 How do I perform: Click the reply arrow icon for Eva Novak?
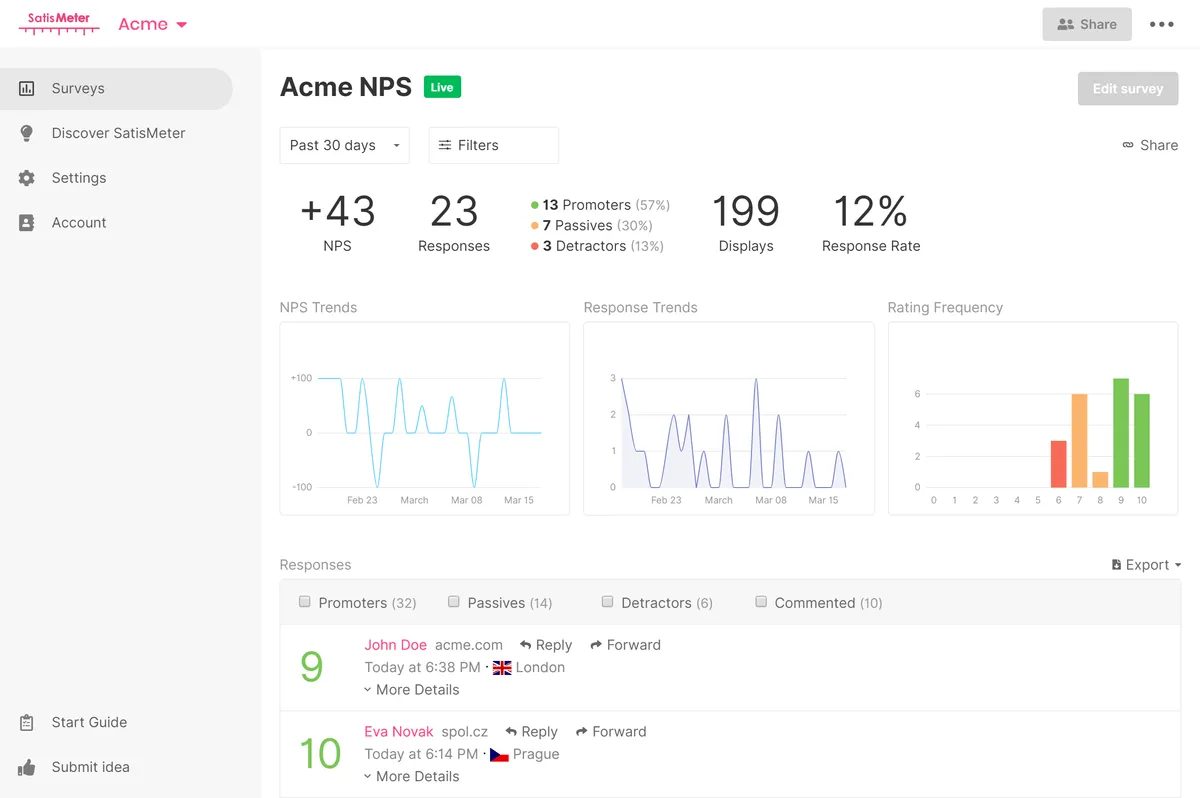(512, 732)
